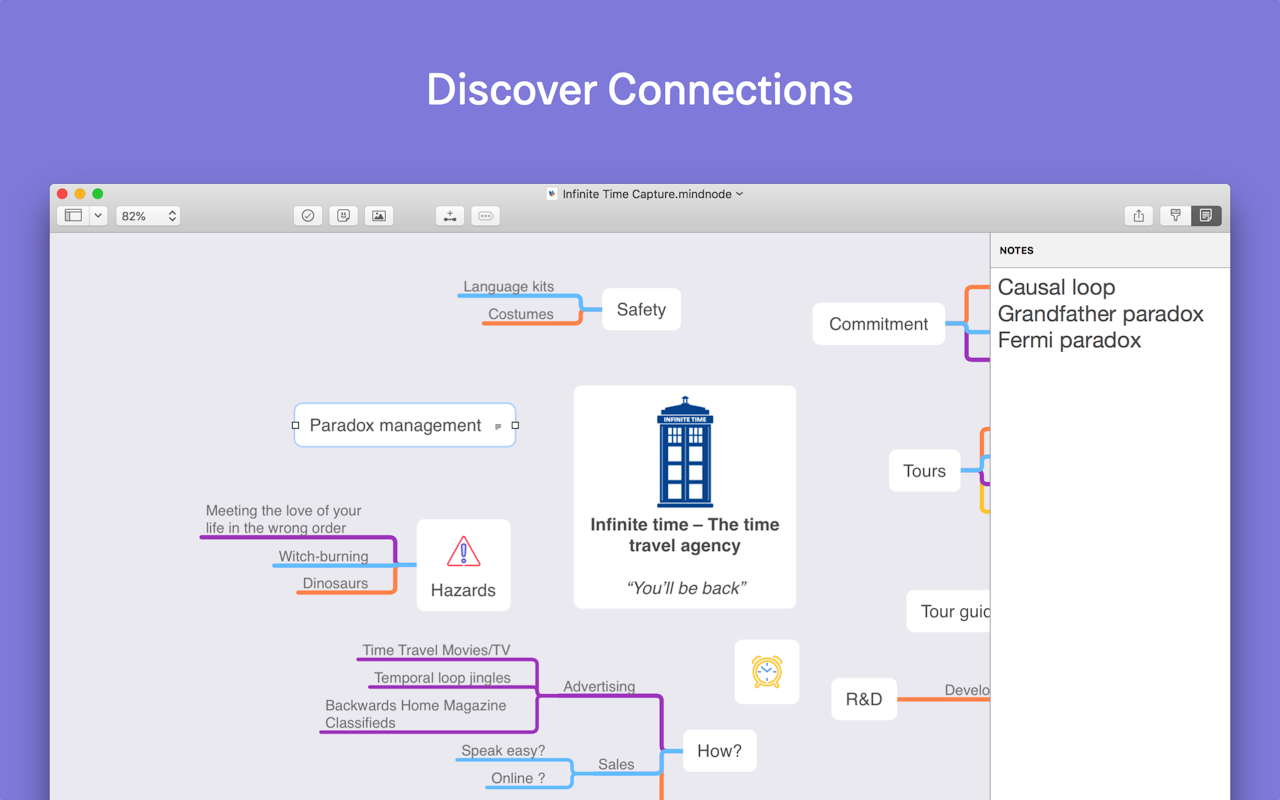Click the Share icon in the toolbar
The width and height of the screenshot is (1280, 800).
coord(1138,215)
